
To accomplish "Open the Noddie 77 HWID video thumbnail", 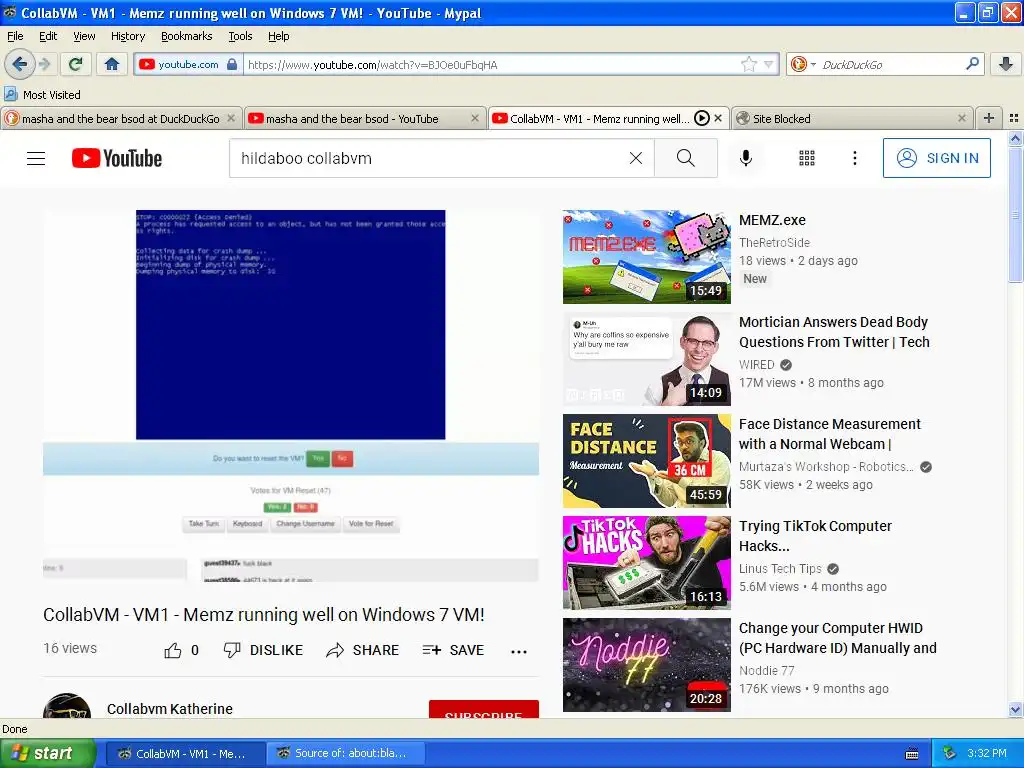I will click(647, 664).
